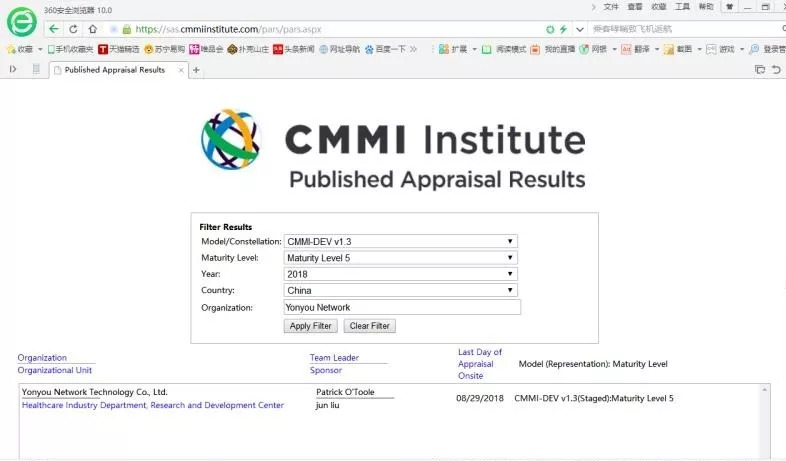Open the Year dropdown showing 2018
The width and height of the screenshot is (786, 461).
(x=401, y=274)
